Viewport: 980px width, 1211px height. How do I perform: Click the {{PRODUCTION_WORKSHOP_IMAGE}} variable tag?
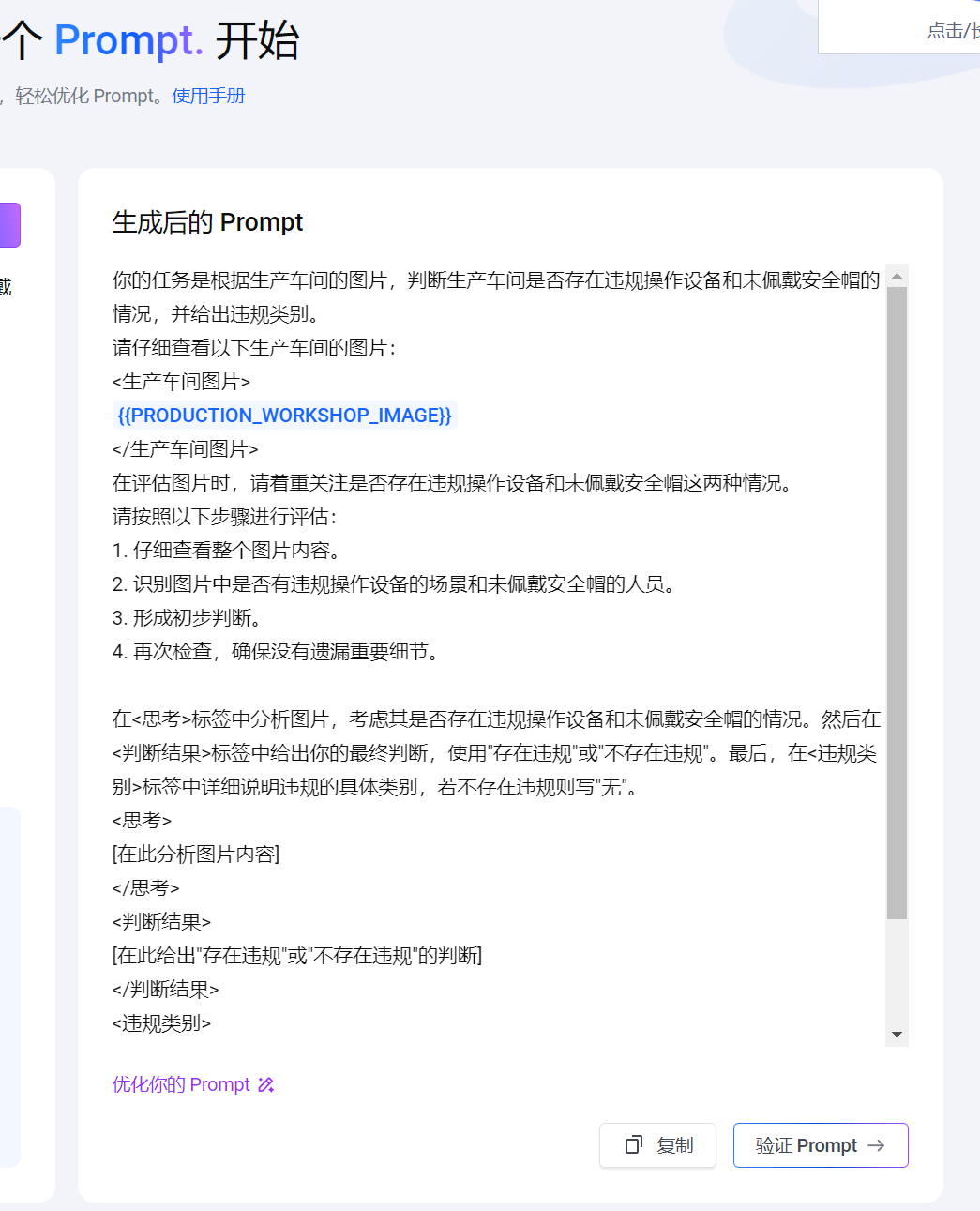pyautogui.click(x=285, y=416)
